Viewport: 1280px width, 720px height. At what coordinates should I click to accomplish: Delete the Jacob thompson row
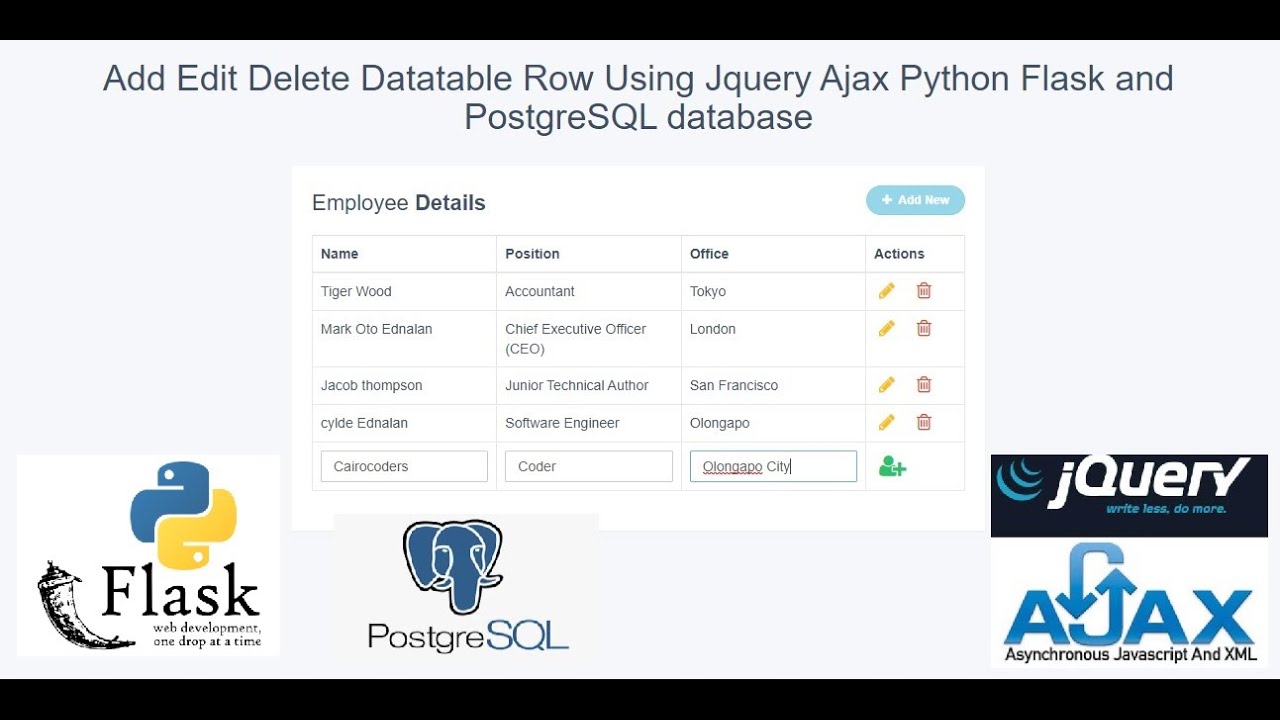click(924, 385)
